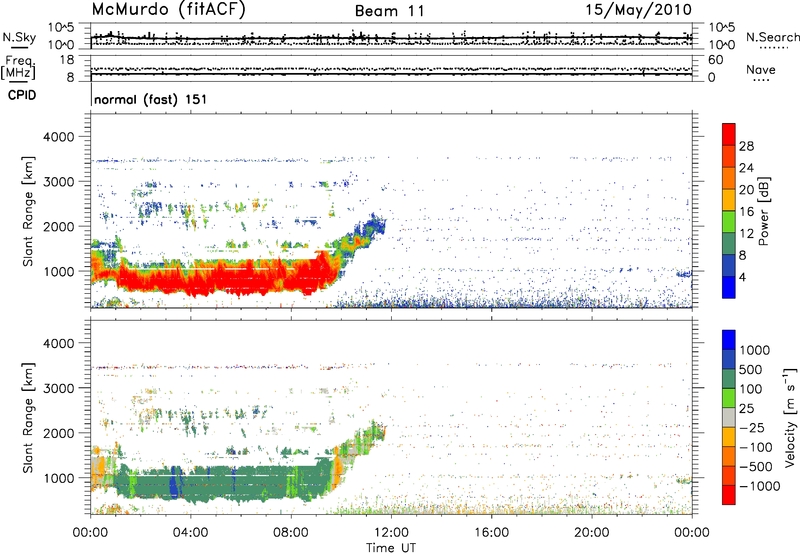Click the 20:00 time axis label

[591, 533]
